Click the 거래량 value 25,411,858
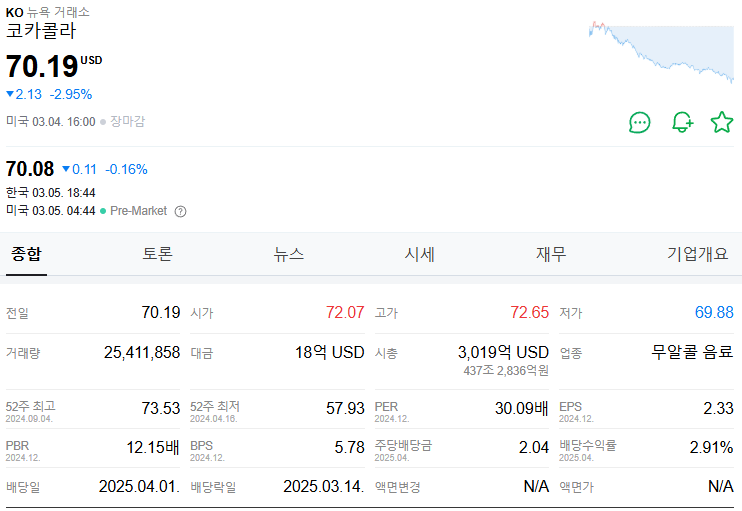This screenshot has height=511, width=742. pyautogui.click(x=142, y=352)
